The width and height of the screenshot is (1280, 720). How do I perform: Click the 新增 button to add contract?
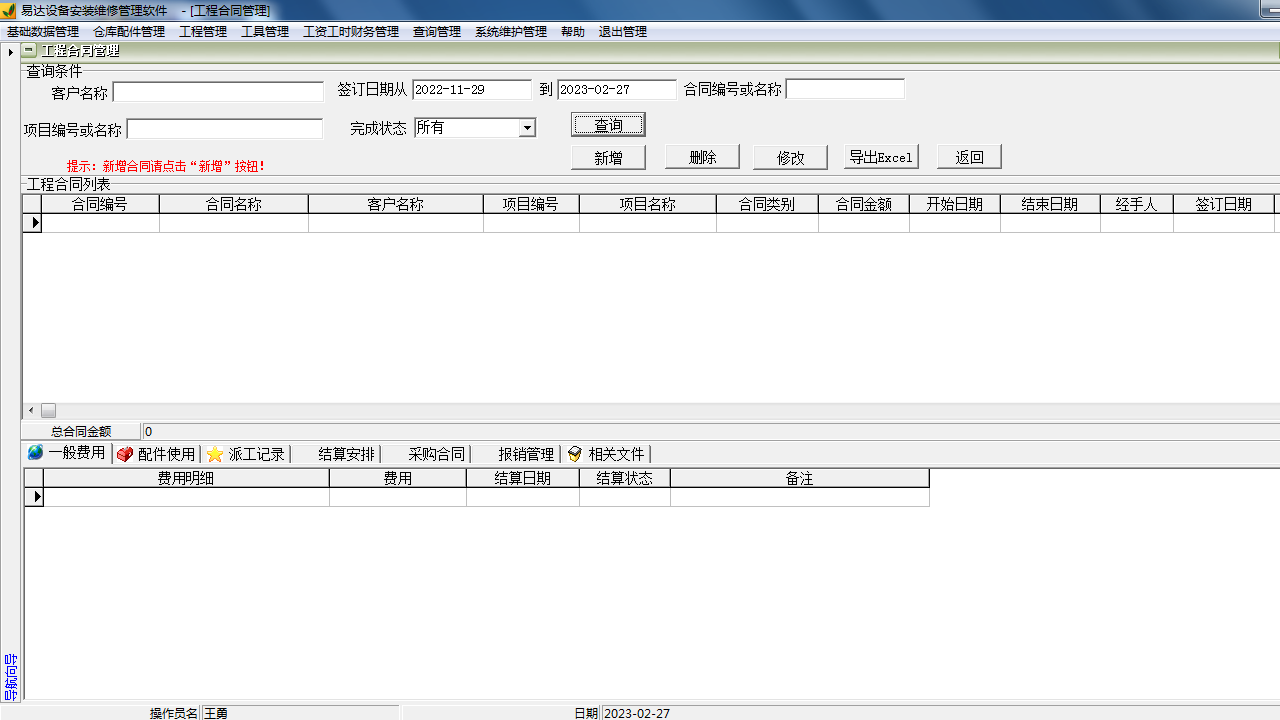coord(608,158)
